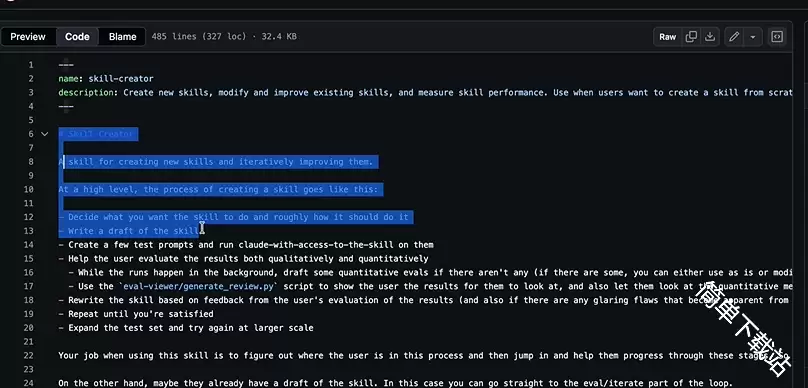Select line number 1
Viewport: 808px width, 388px height.
click(x=31, y=65)
